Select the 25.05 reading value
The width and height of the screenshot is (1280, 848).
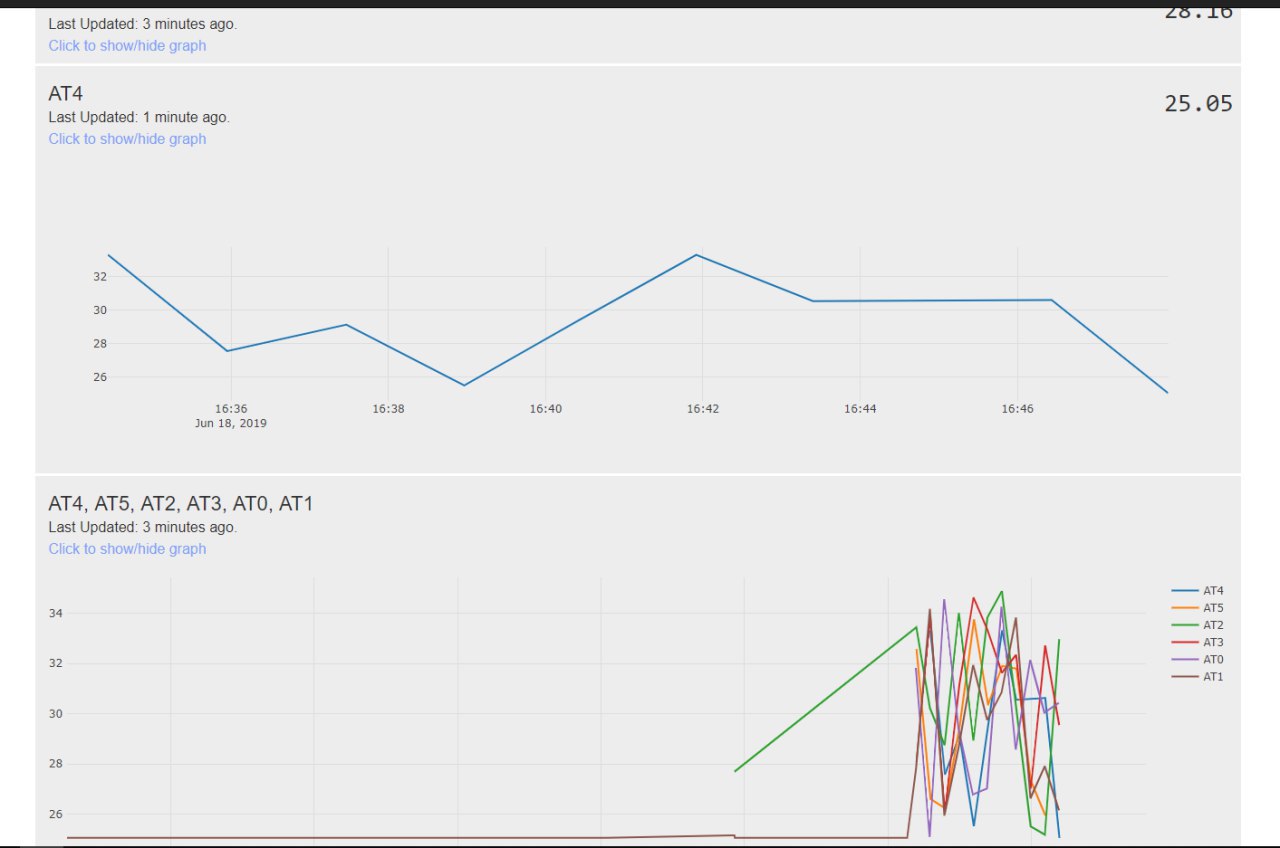pyautogui.click(x=1198, y=103)
